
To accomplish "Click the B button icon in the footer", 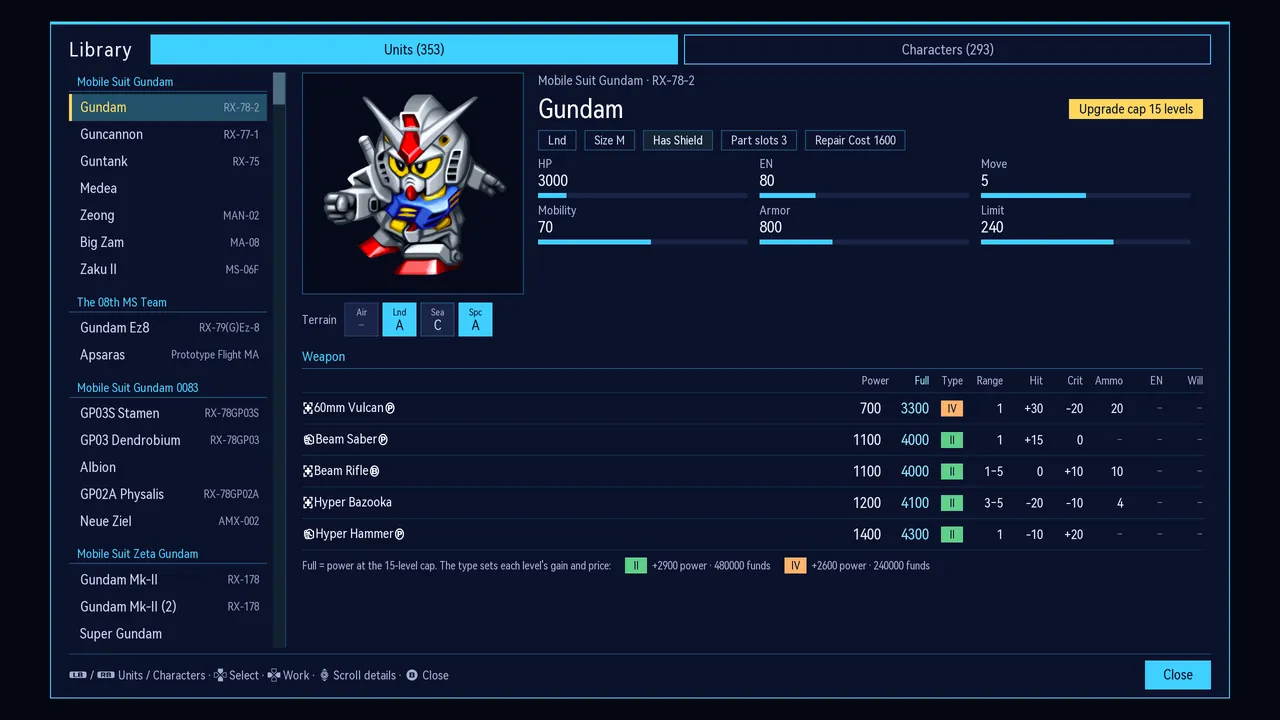I will pyautogui.click(x=412, y=675).
